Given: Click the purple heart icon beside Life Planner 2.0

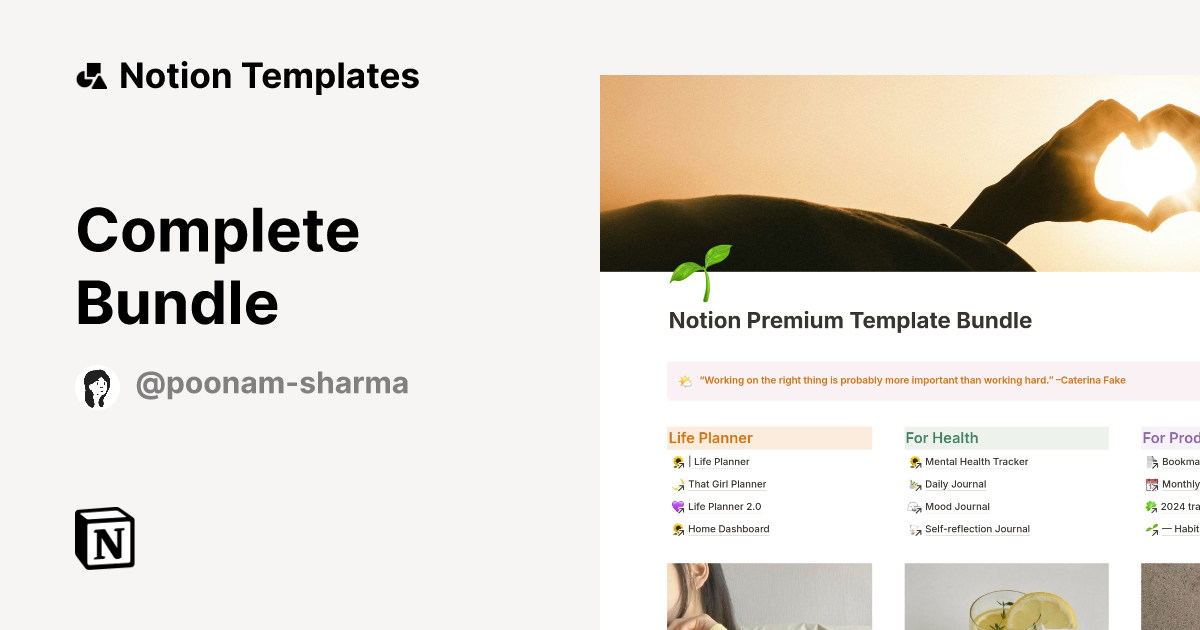Looking at the screenshot, I should point(677,506).
